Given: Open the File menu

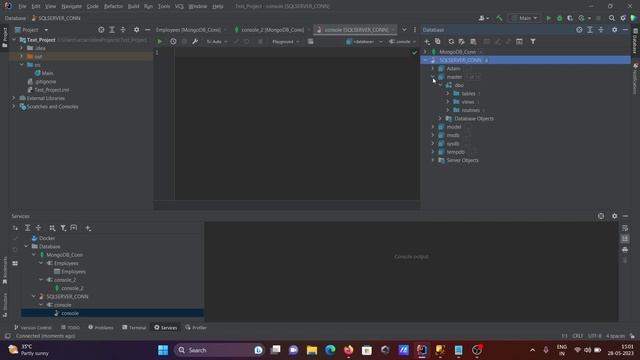Looking at the screenshot, I should tap(22, 6).
